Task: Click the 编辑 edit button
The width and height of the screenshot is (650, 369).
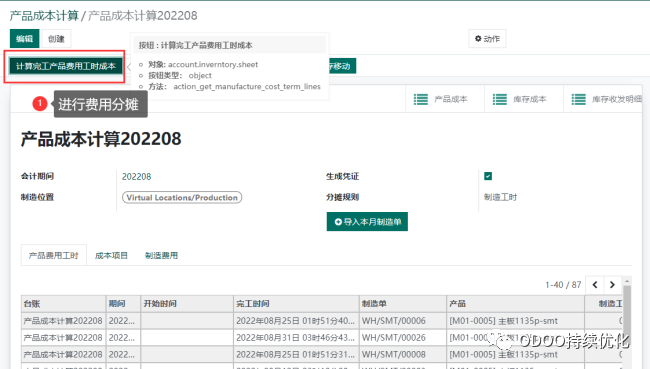Action: pyautogui.click(x=24, y=39)
